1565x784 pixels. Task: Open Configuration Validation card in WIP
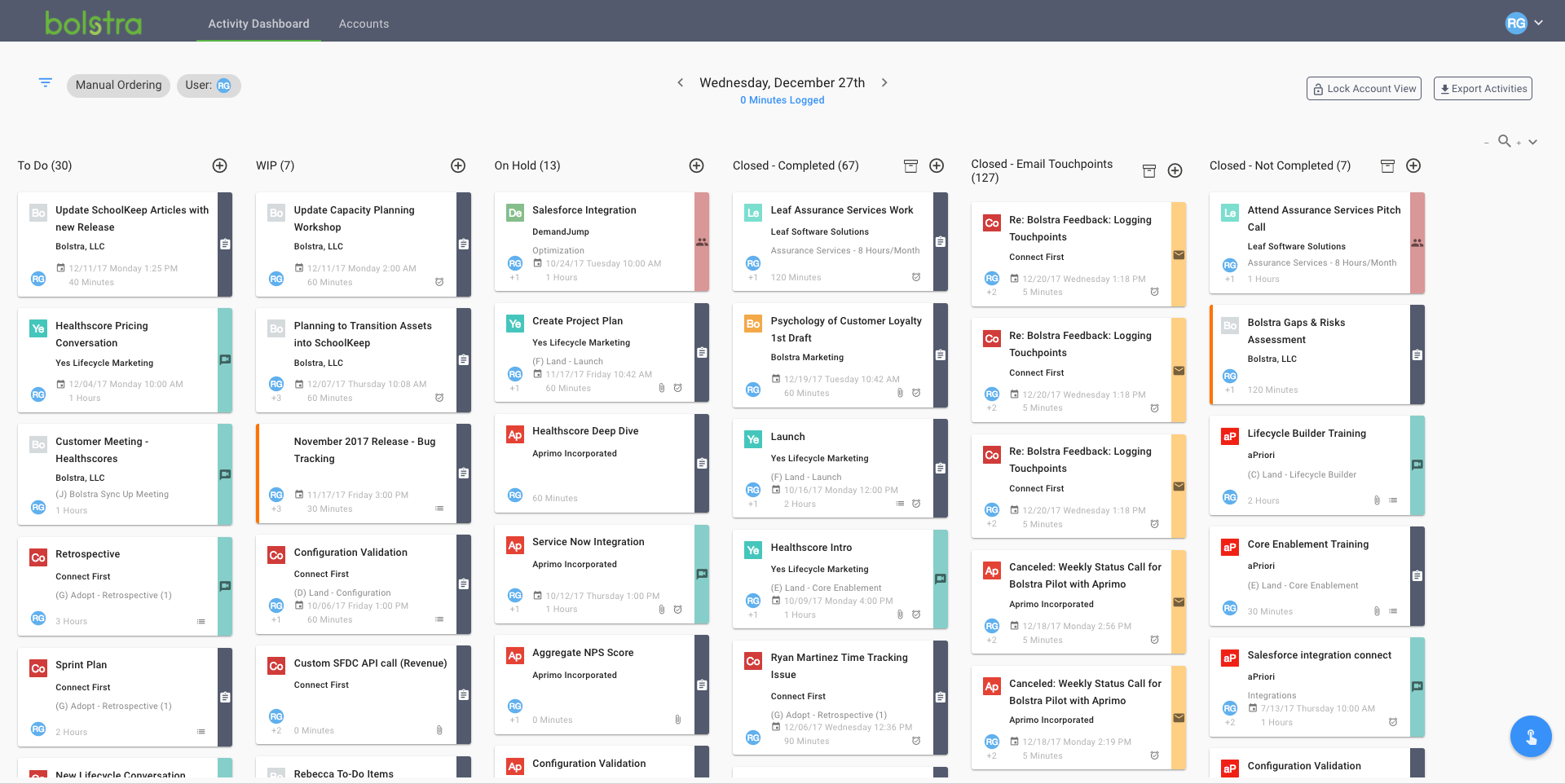click(x=363, y=584)
